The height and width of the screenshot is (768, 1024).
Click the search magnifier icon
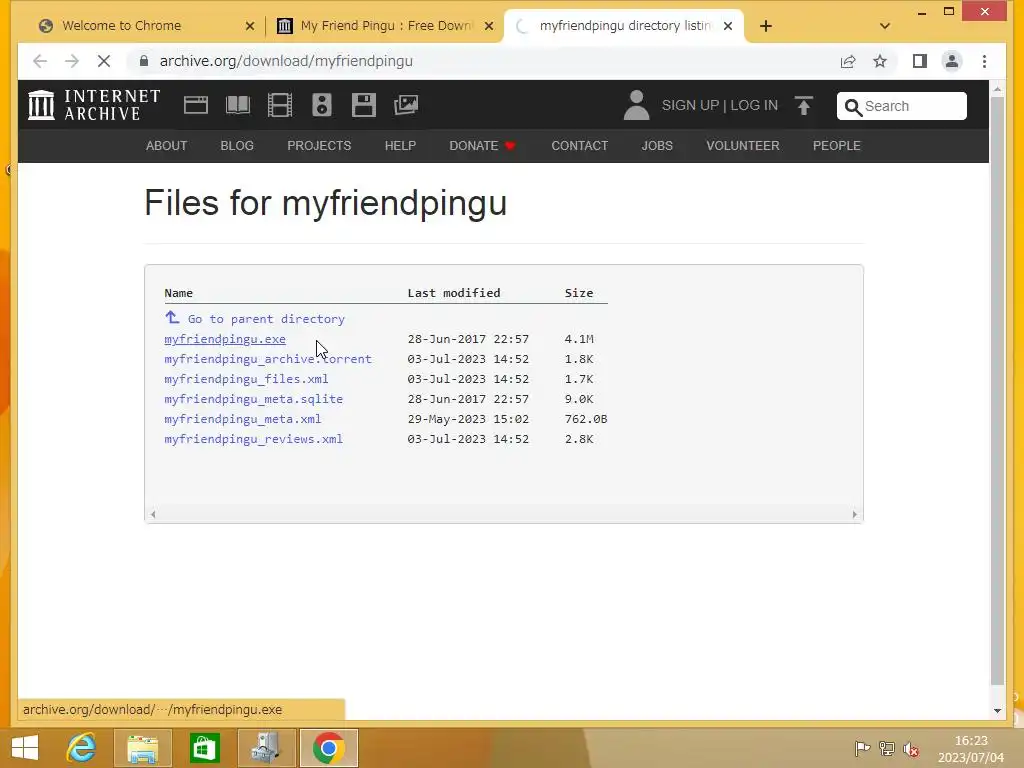click(853, 106)
